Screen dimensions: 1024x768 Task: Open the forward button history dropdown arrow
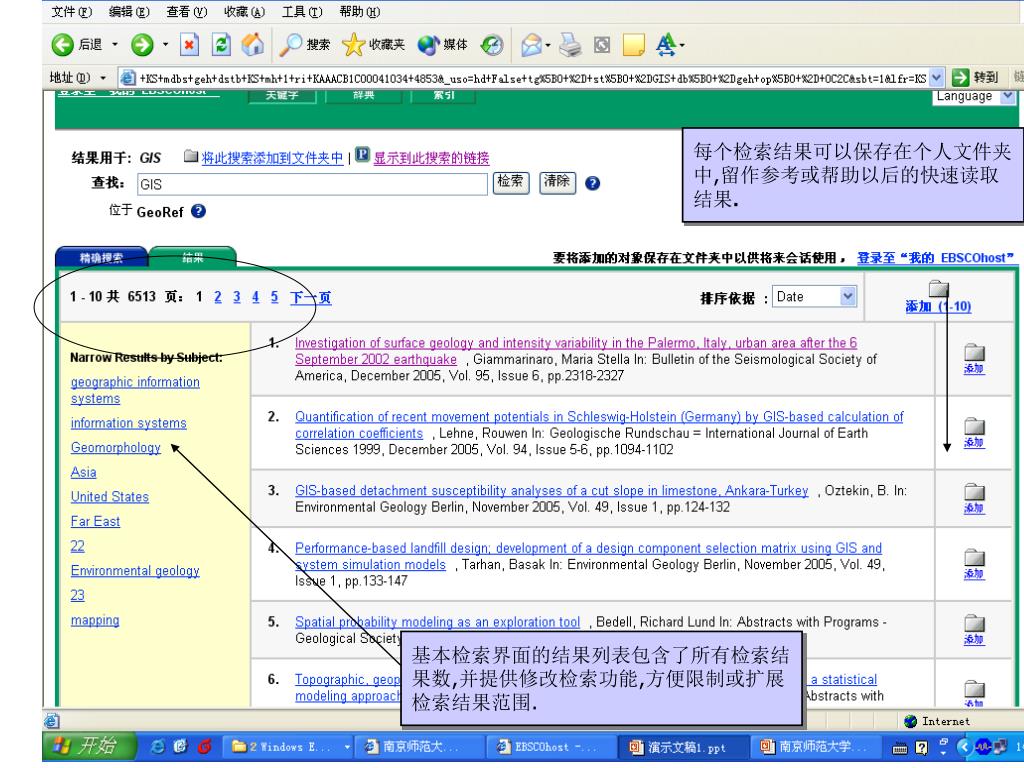(x=165, y=44)
